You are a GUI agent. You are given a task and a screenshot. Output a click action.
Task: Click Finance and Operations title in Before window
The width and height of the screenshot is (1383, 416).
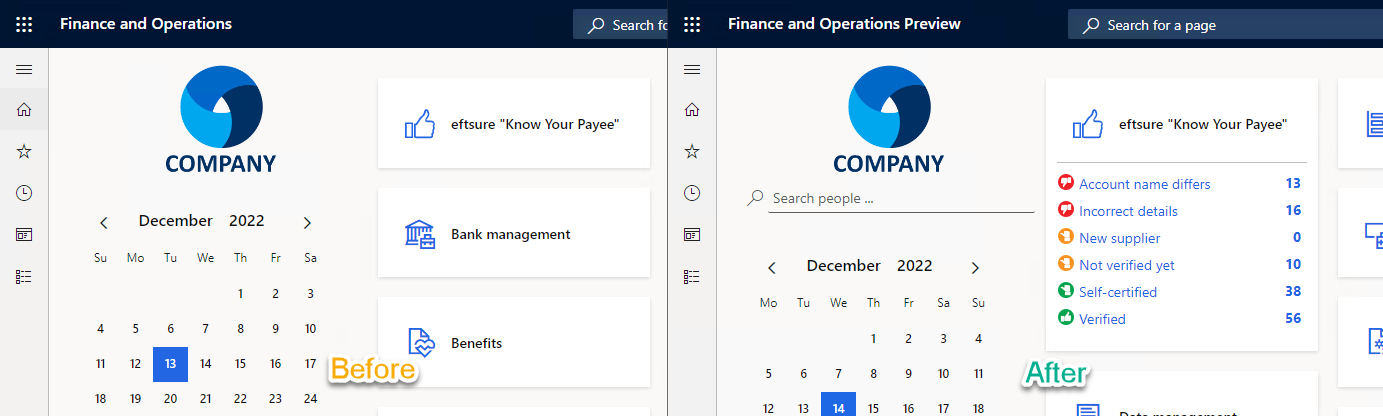(146, 24)
